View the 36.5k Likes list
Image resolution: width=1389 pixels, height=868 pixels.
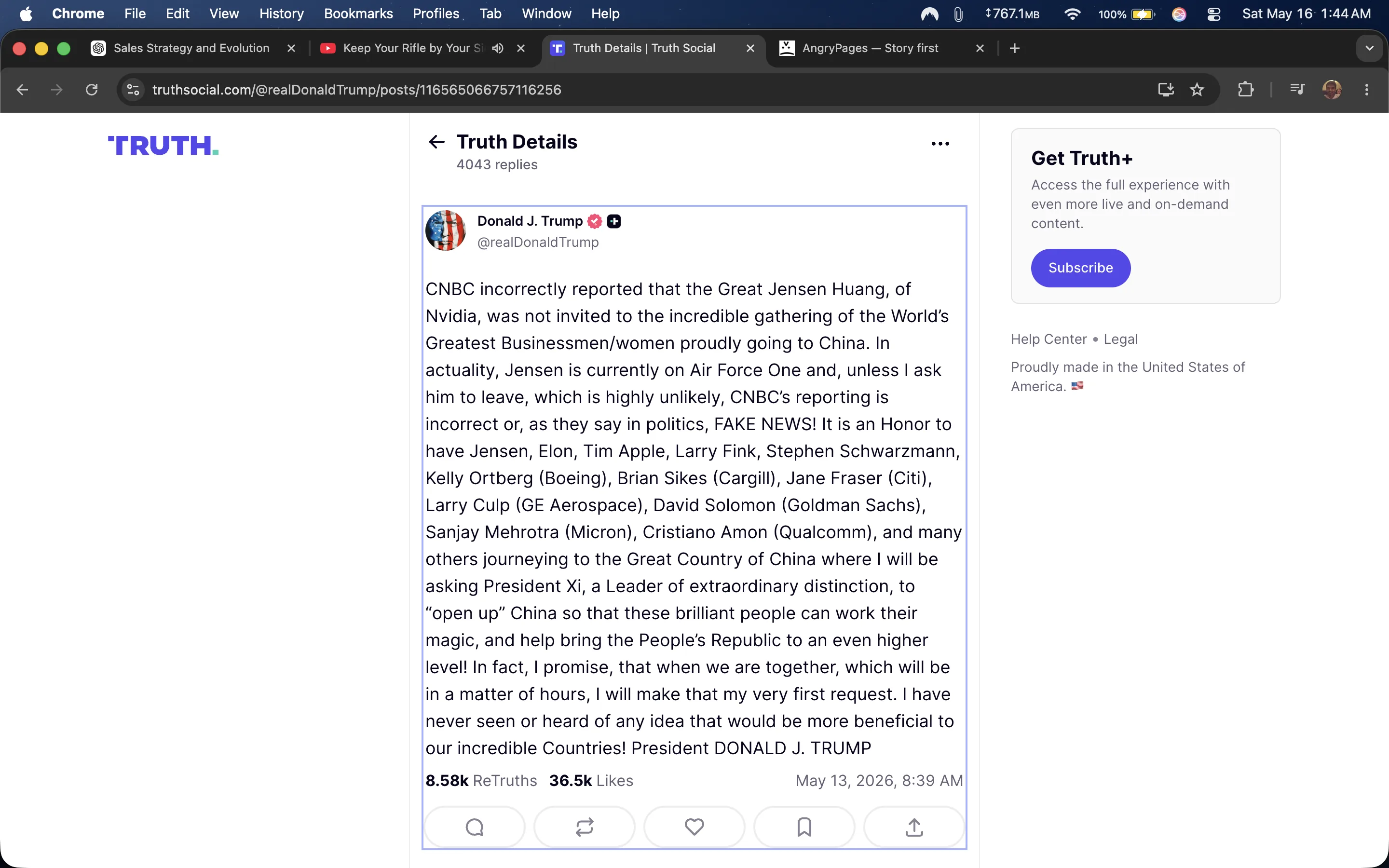tap(591, 781)
